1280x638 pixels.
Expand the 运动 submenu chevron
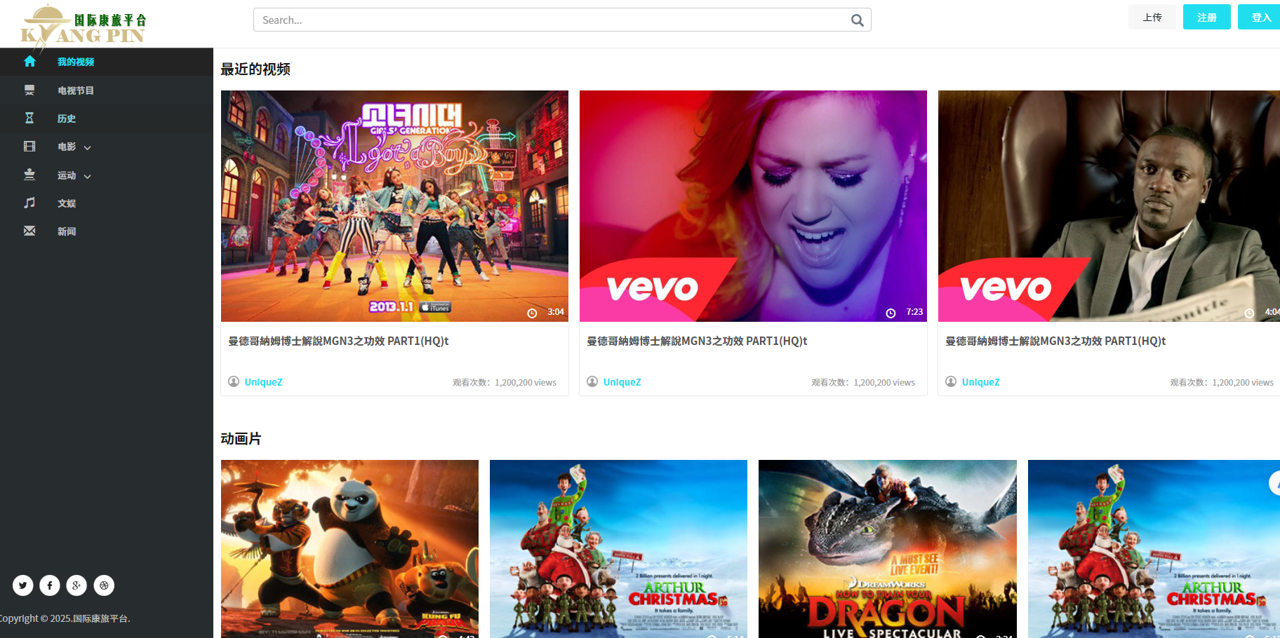[x=87, y=176]
